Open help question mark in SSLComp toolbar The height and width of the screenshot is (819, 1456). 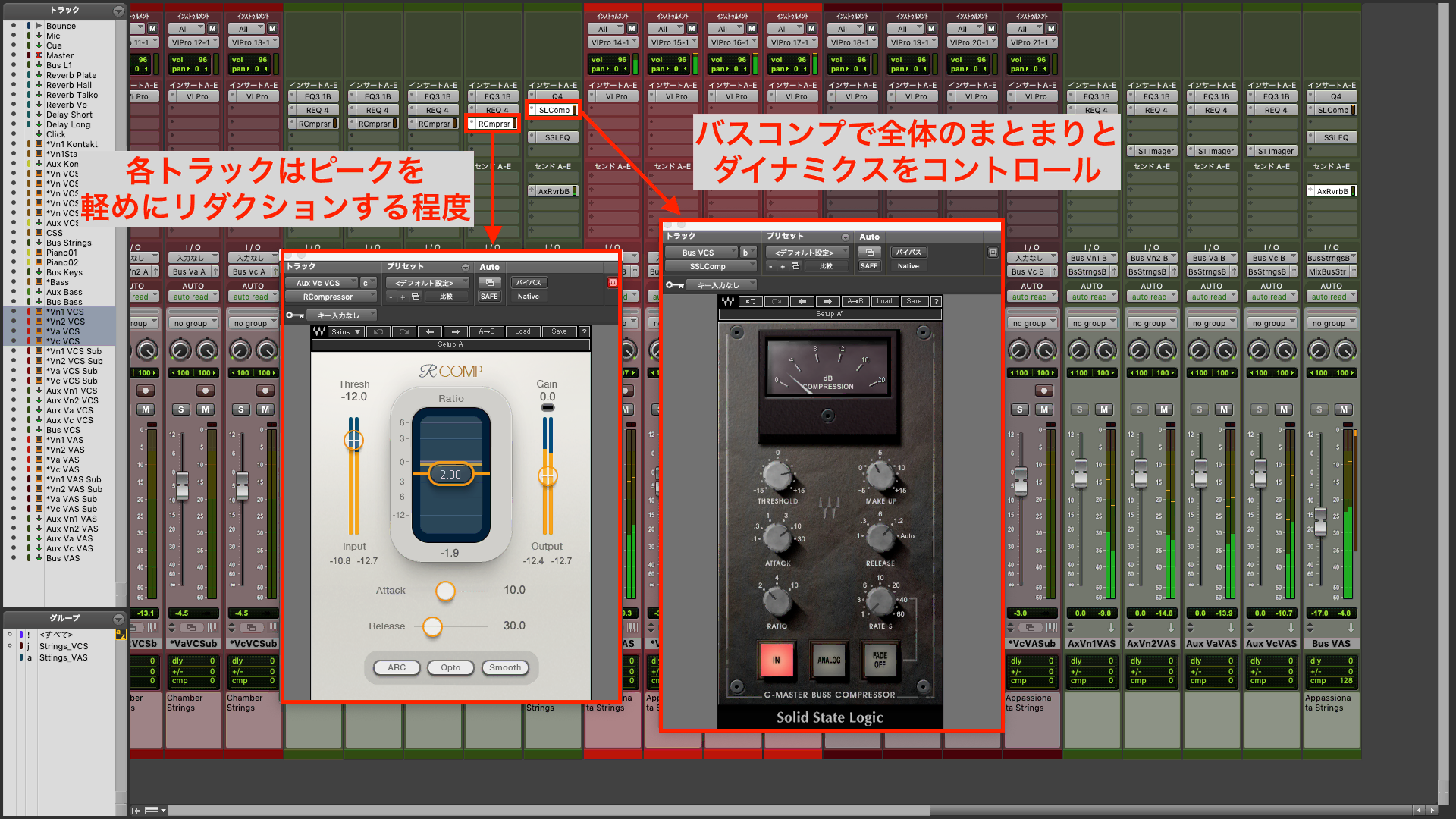pyautogui.click(x=936, y=301)
